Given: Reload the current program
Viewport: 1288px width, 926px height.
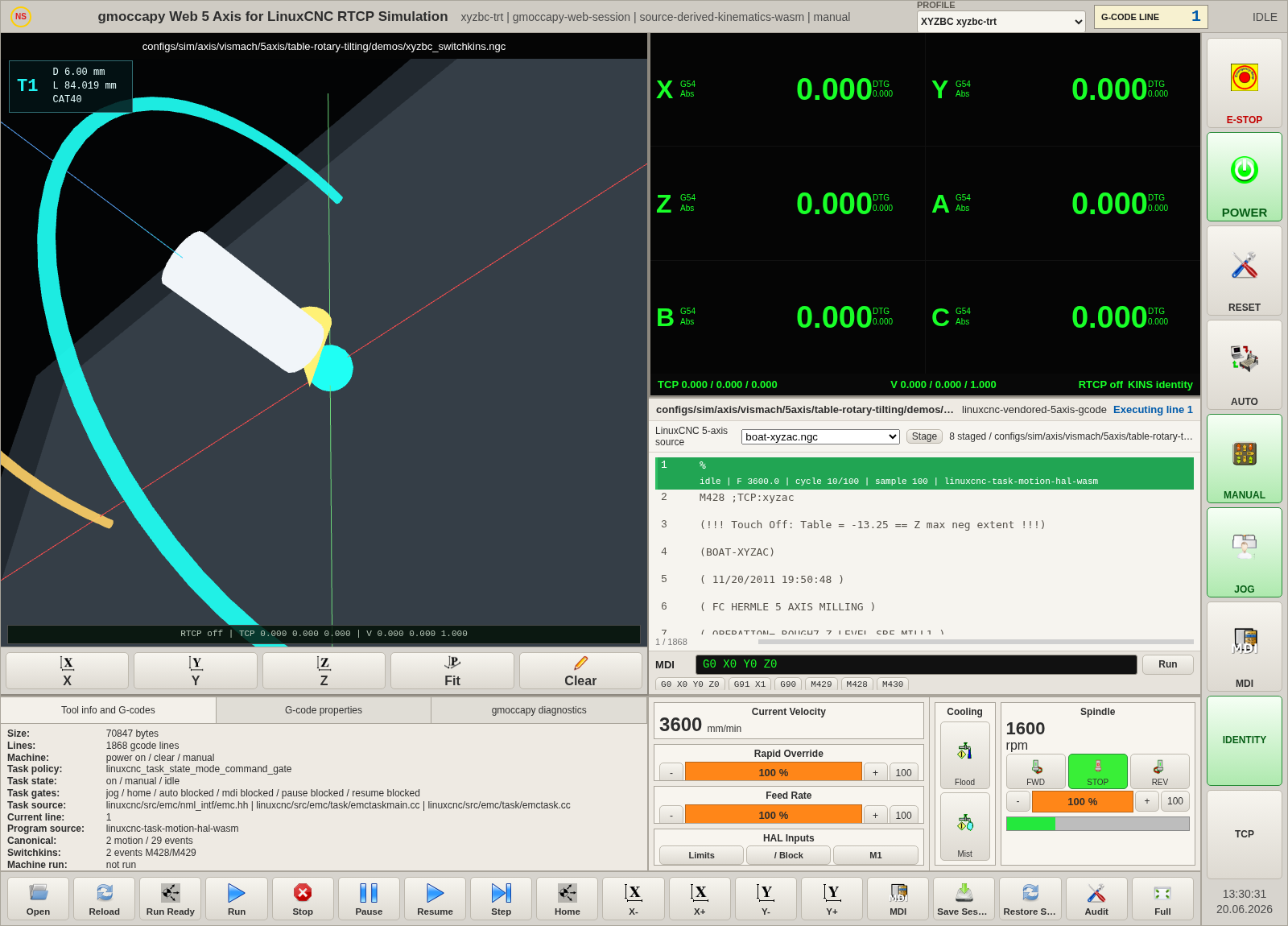Looking at the screenshot, I should pyautogui.click(x=104, y=899).
